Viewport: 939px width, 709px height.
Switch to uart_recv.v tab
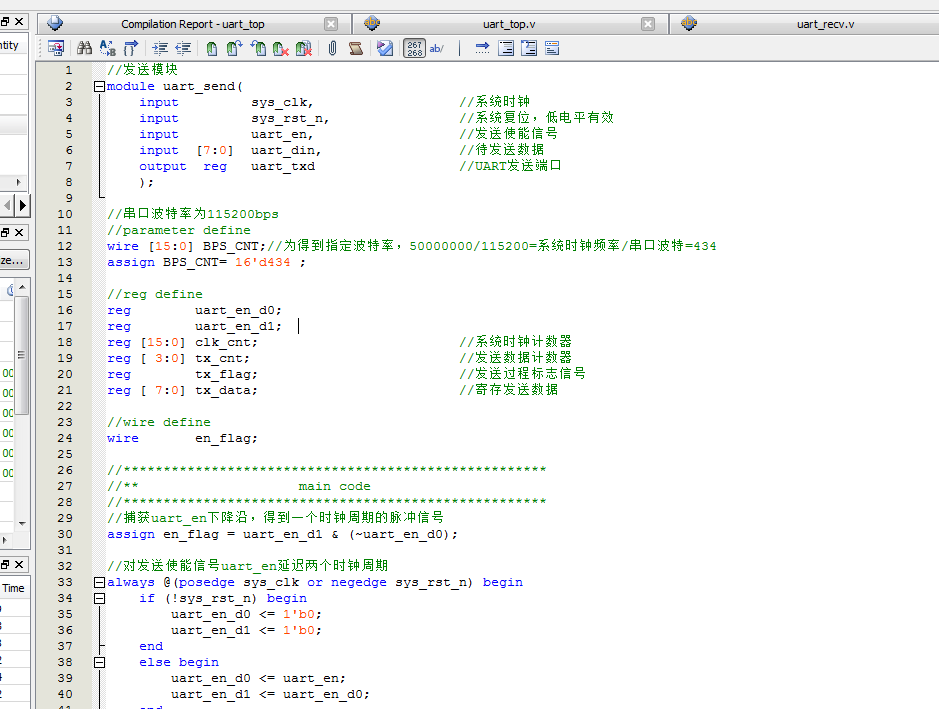click(824, 24)
